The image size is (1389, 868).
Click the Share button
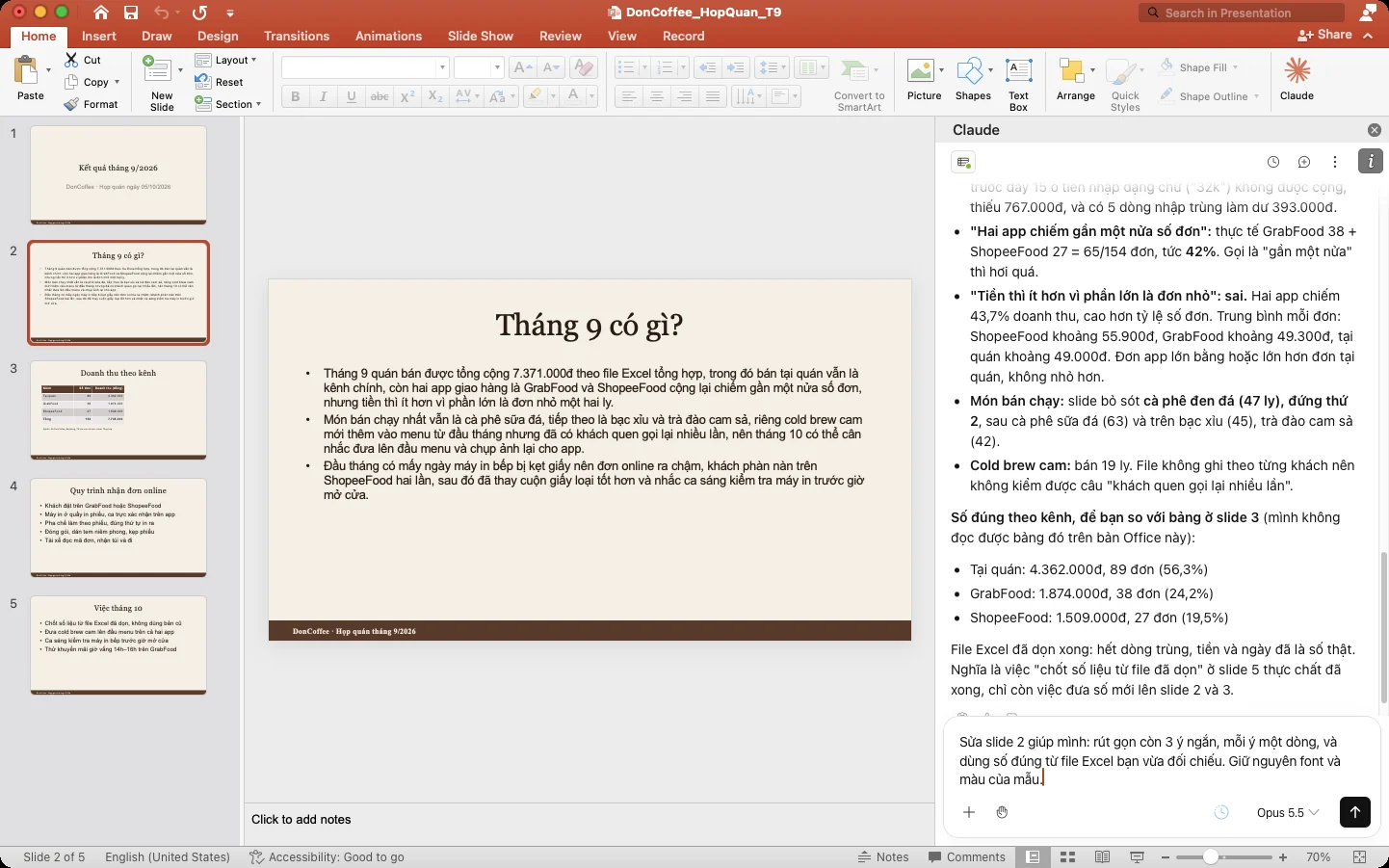click(1325, 35)
